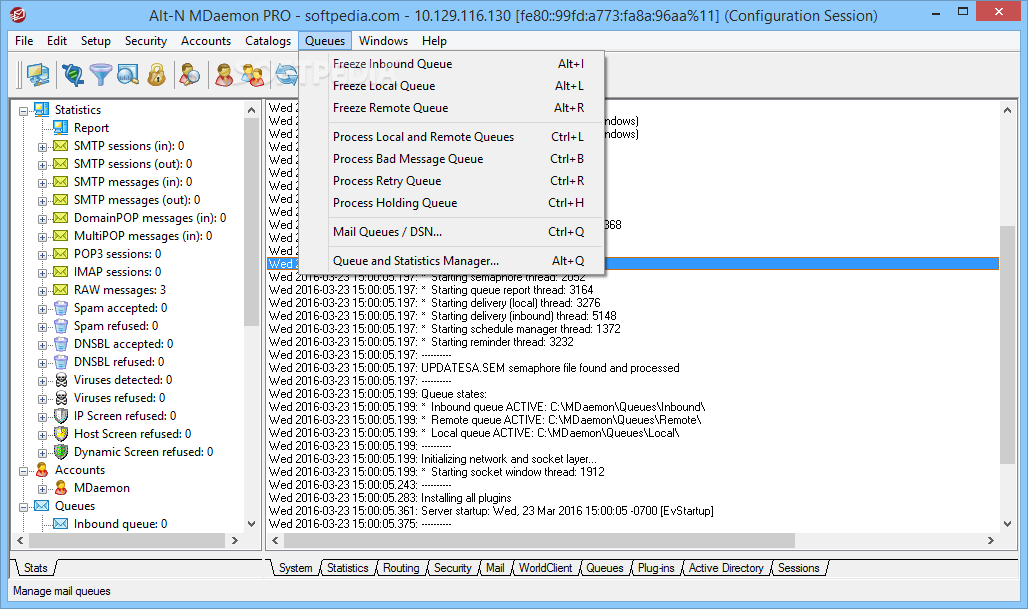Collapse the Accounts tree node

24,471
